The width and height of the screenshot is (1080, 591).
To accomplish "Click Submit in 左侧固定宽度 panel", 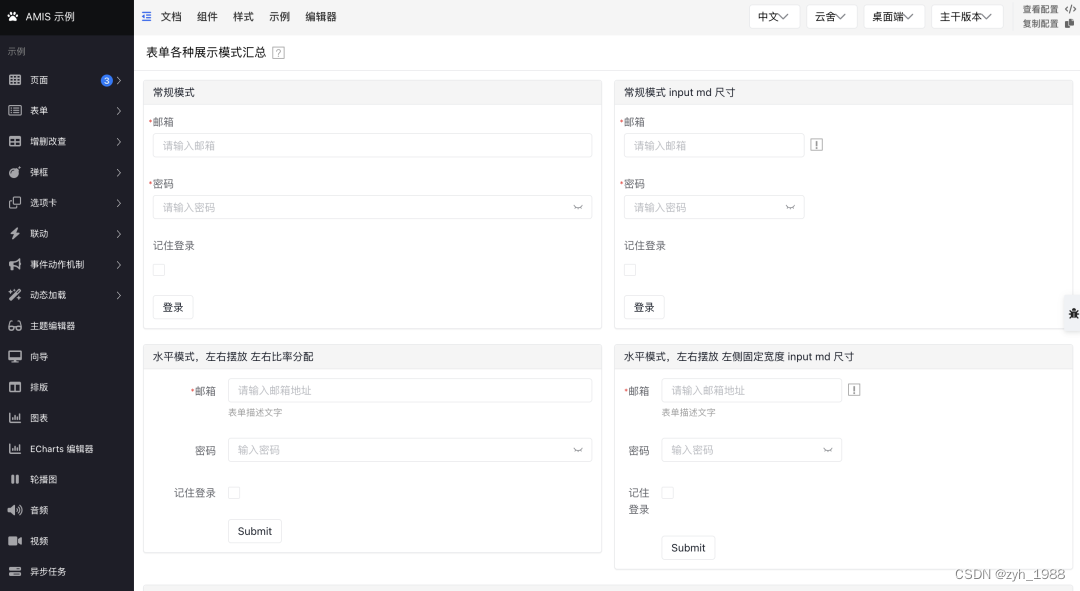I will (x=688, y=548).
